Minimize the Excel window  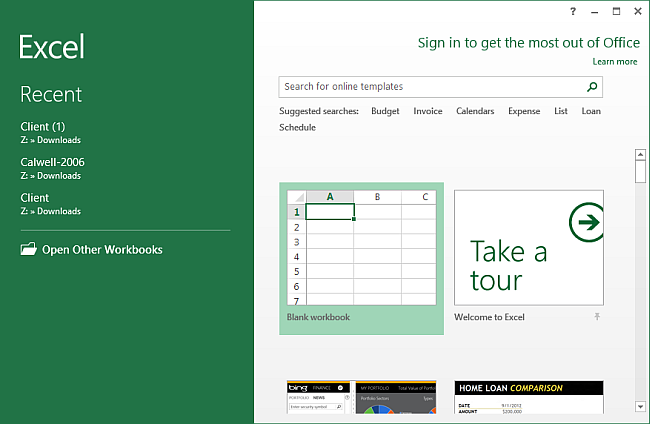(x=594, y=11)
